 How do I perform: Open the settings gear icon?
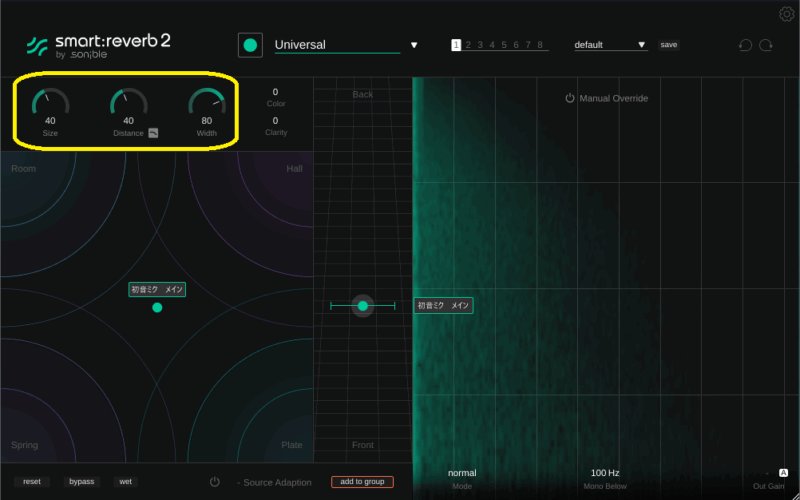[786, 14]
